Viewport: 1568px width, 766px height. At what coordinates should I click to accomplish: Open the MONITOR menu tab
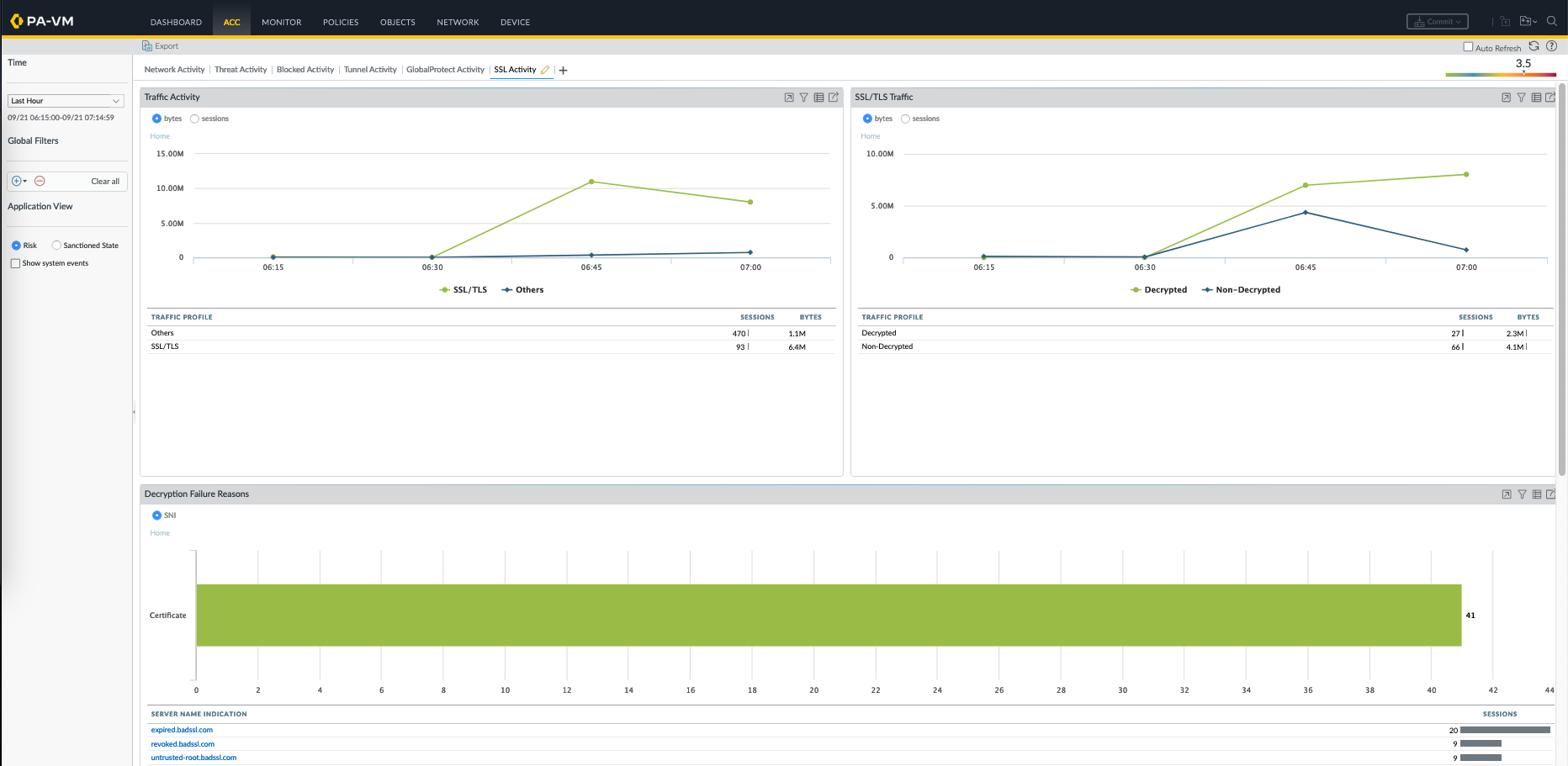(281, 23)
